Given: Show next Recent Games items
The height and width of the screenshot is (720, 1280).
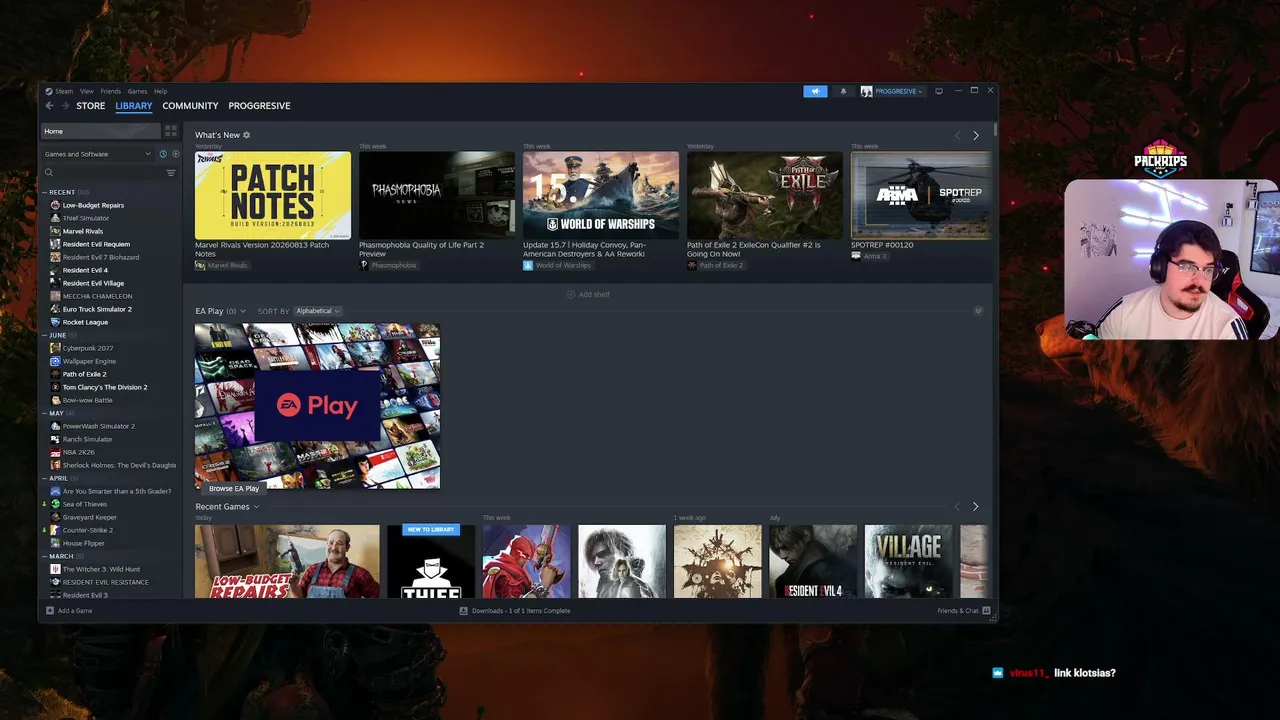Looking at the screenshot, I should [x=976, y=507].
